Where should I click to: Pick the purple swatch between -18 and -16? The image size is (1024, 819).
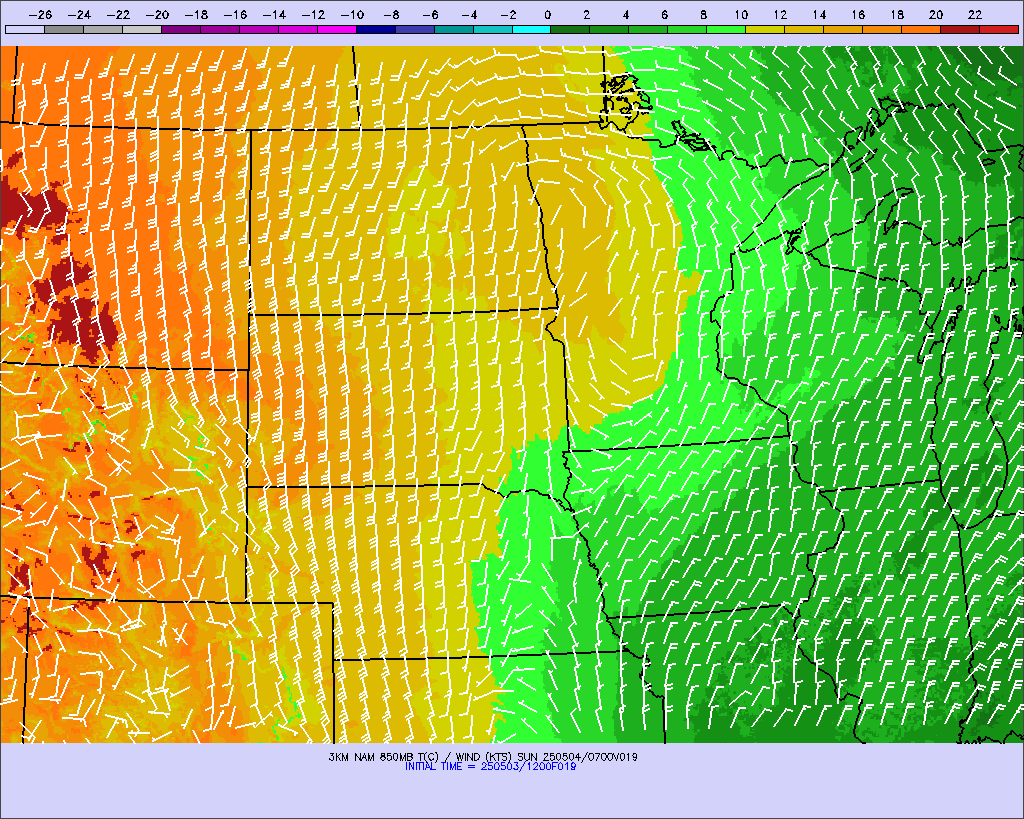(x=220, y=29)
